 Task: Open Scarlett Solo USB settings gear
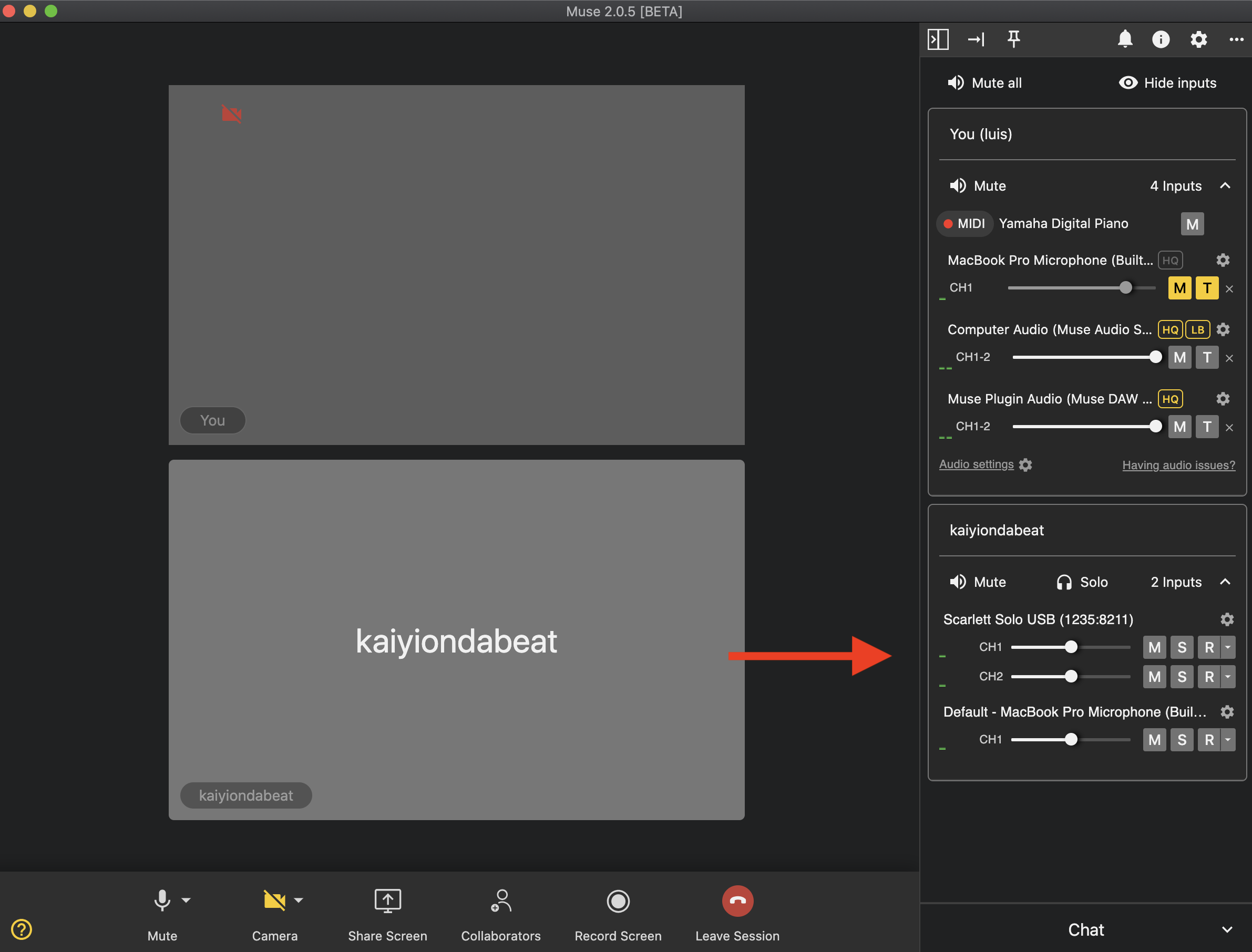click(x=1227, y=619)
